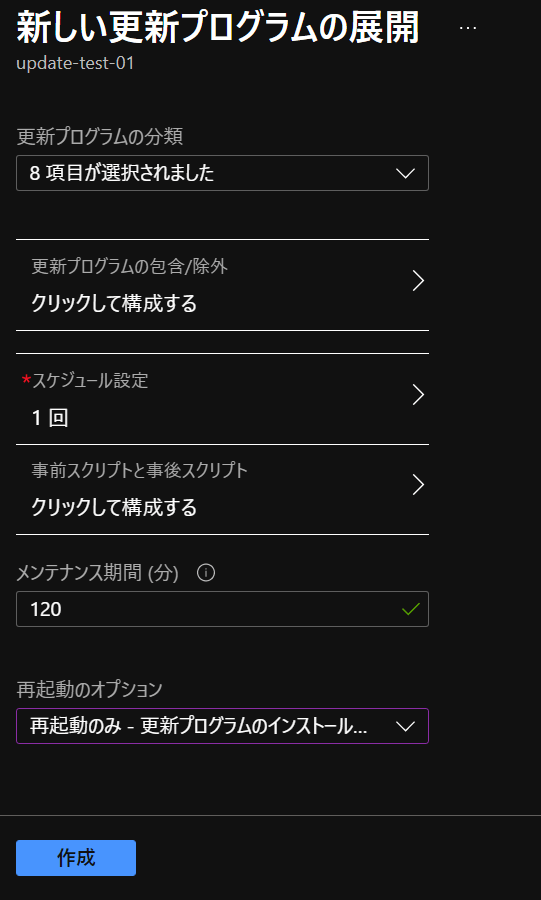This screenshot has height=900, width=541.
Task: Click the green validation checkmark in the maintenance field
Action: [x=411, y=609]
